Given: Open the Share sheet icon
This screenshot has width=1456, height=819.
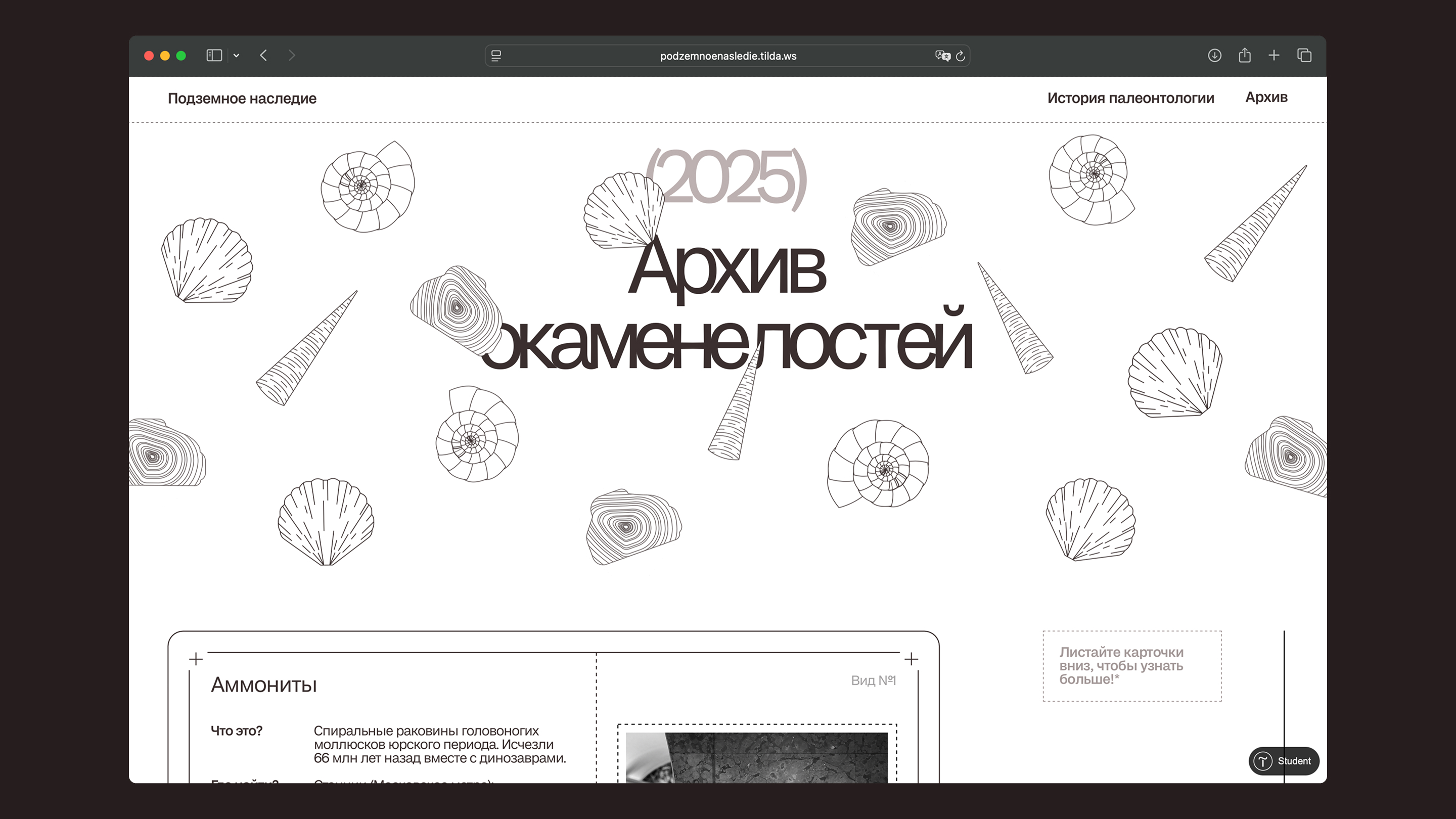Looking at the screenshot, I should coord(1244,56).
